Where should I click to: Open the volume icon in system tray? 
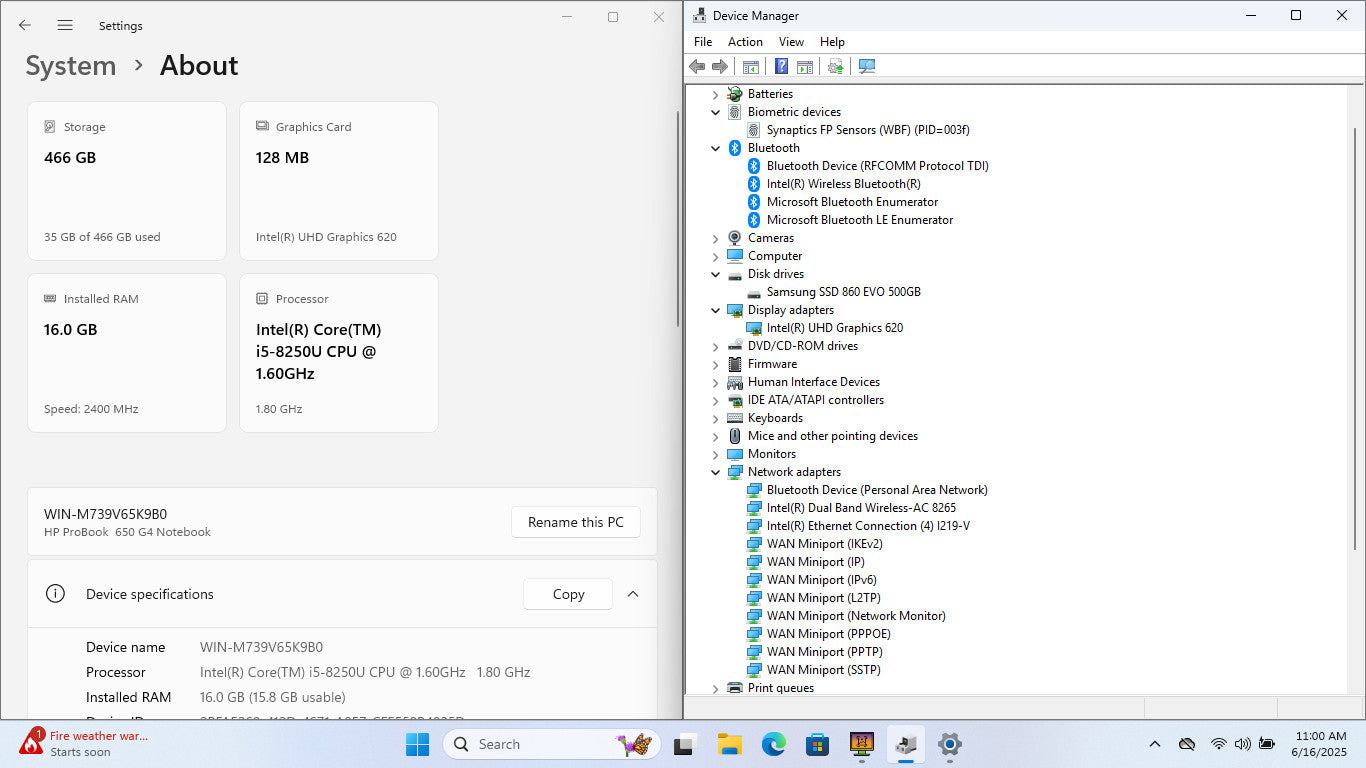tap(1243, 744)
